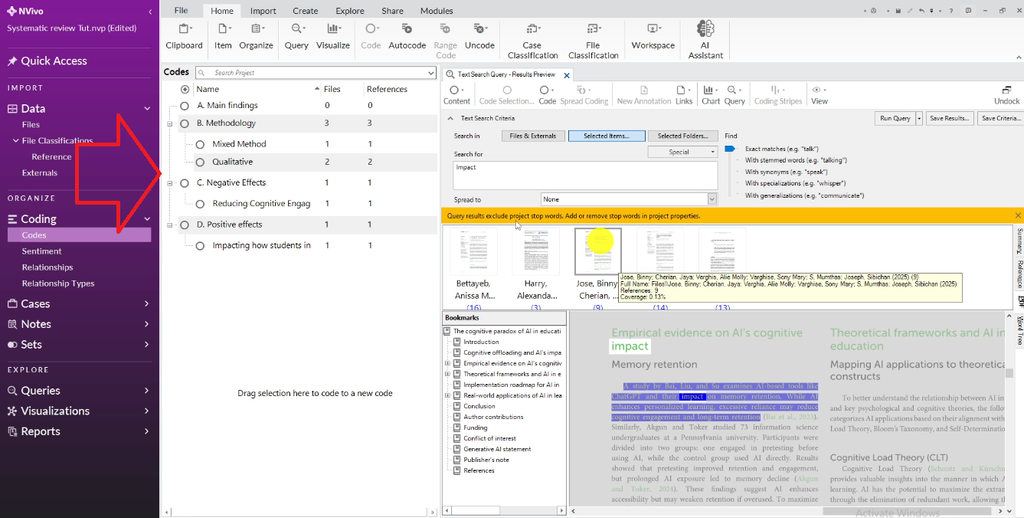The width and height of the screenshot is (1024, 518).
Task: Open the Item ribbon menu
Action: [x=223, y=37]
